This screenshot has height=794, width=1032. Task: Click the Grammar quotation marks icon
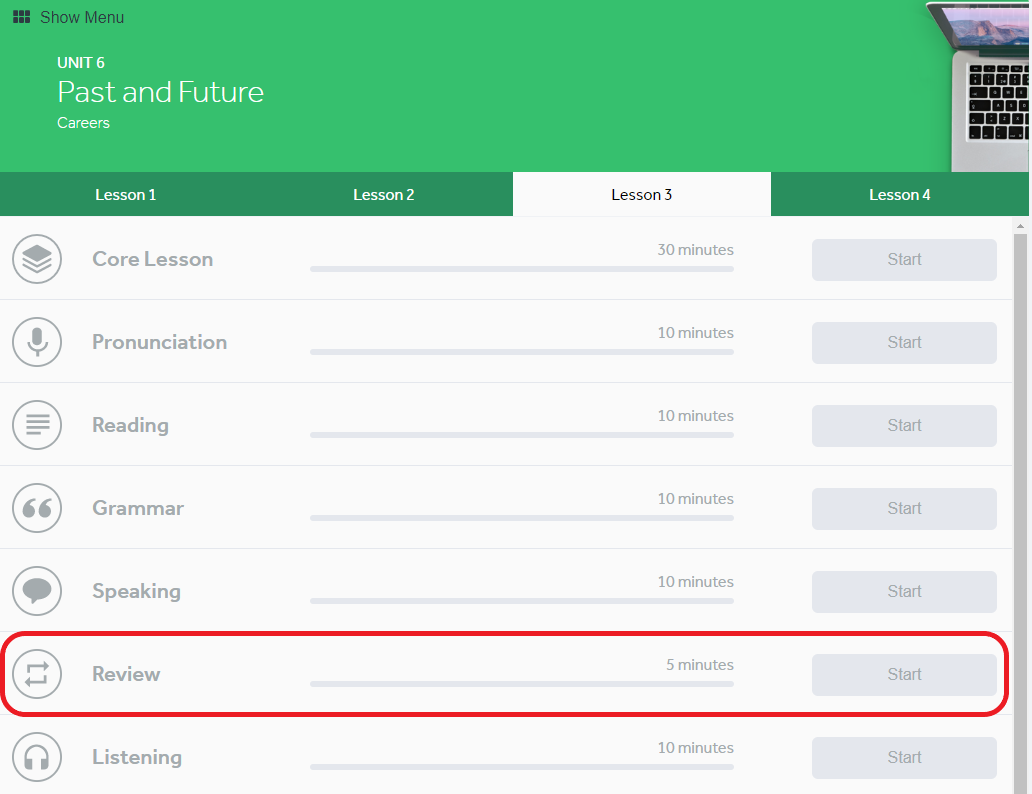coord(37,508)
